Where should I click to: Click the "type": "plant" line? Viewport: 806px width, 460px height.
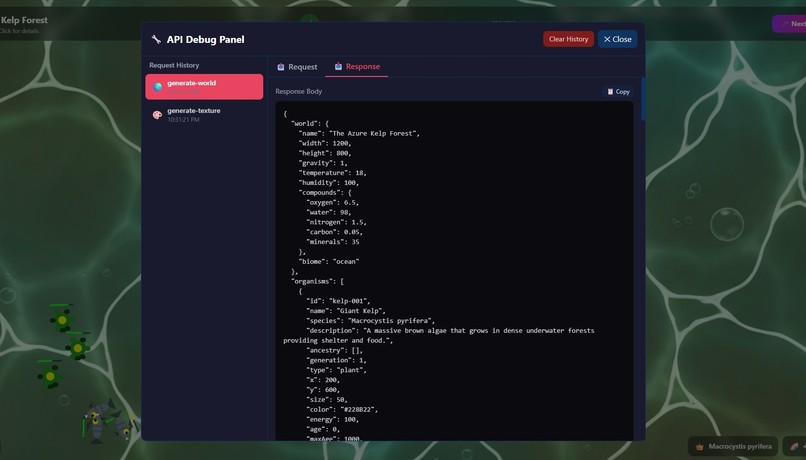336,370
